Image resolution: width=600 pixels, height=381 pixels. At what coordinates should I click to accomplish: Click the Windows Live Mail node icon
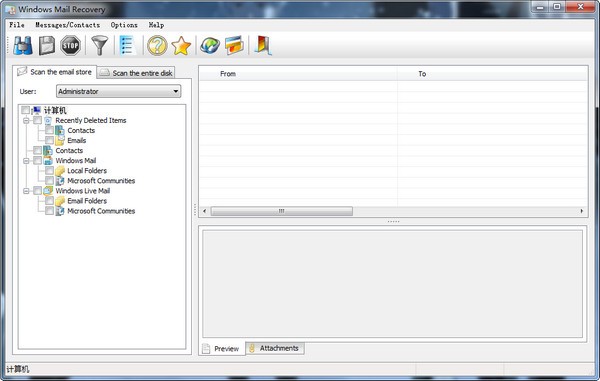click(x=48, y=191)
